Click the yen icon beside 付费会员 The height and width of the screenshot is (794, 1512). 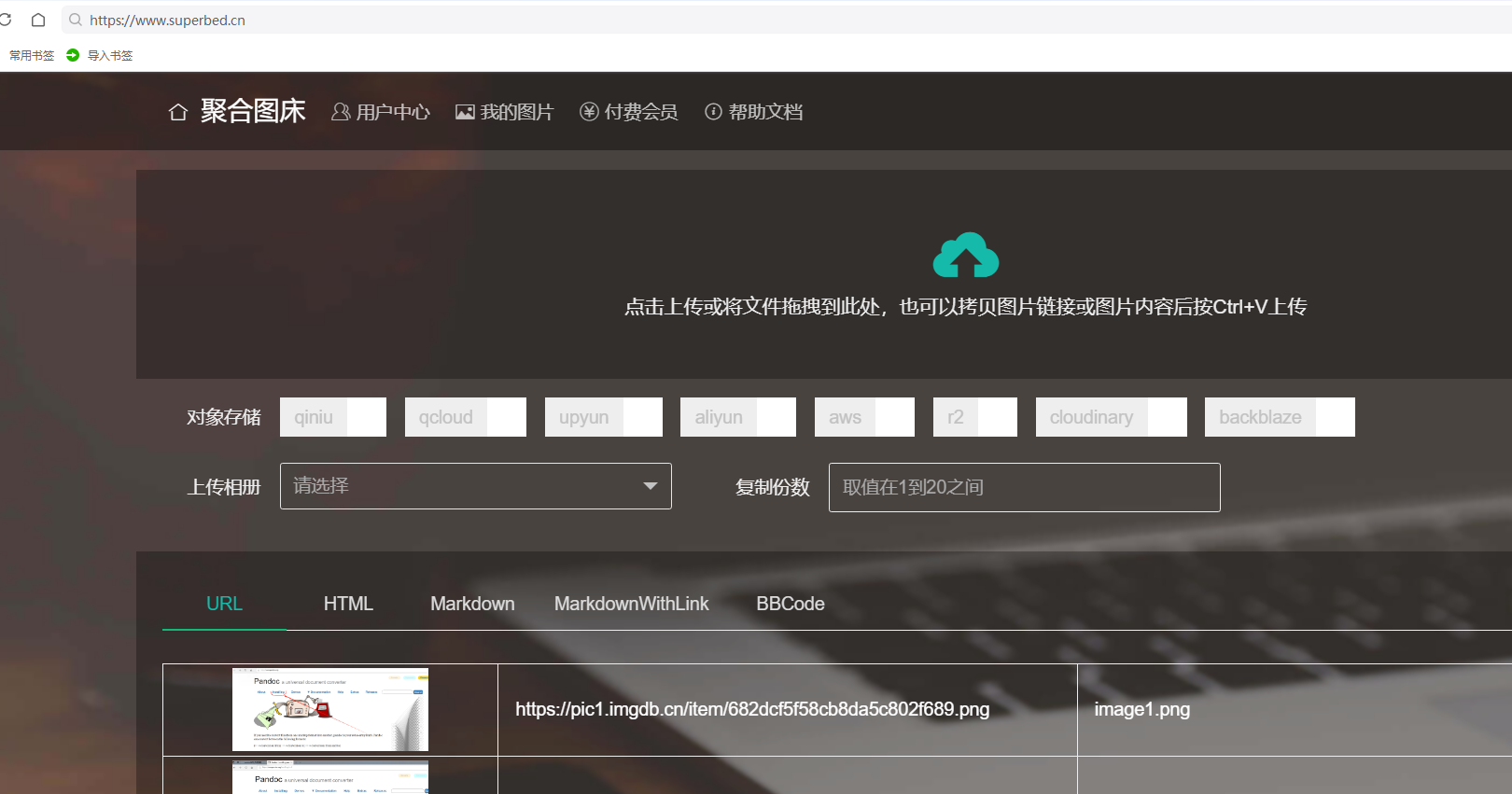coord(589,112)
